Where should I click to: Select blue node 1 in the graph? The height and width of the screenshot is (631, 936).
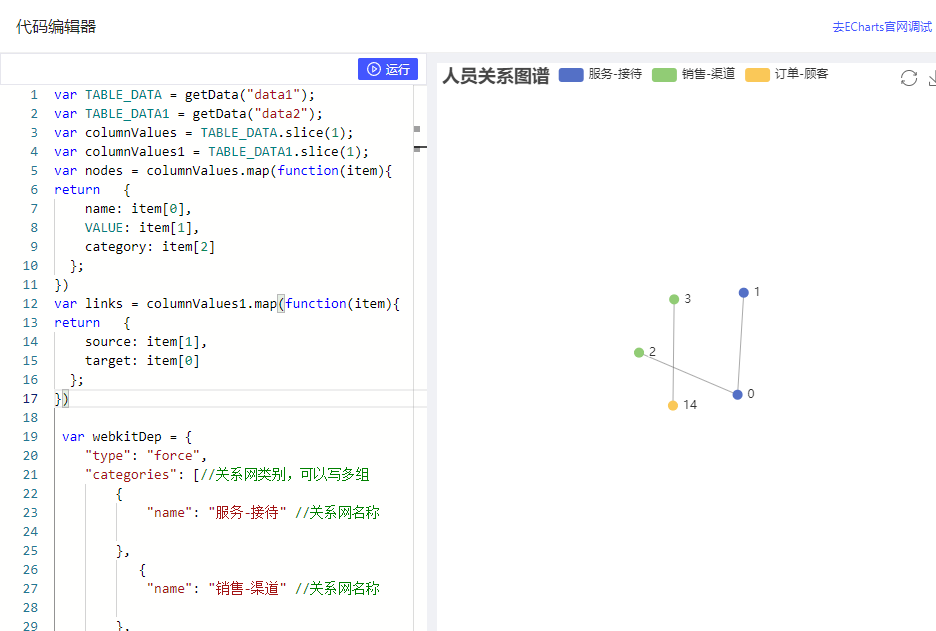[744, 293]
